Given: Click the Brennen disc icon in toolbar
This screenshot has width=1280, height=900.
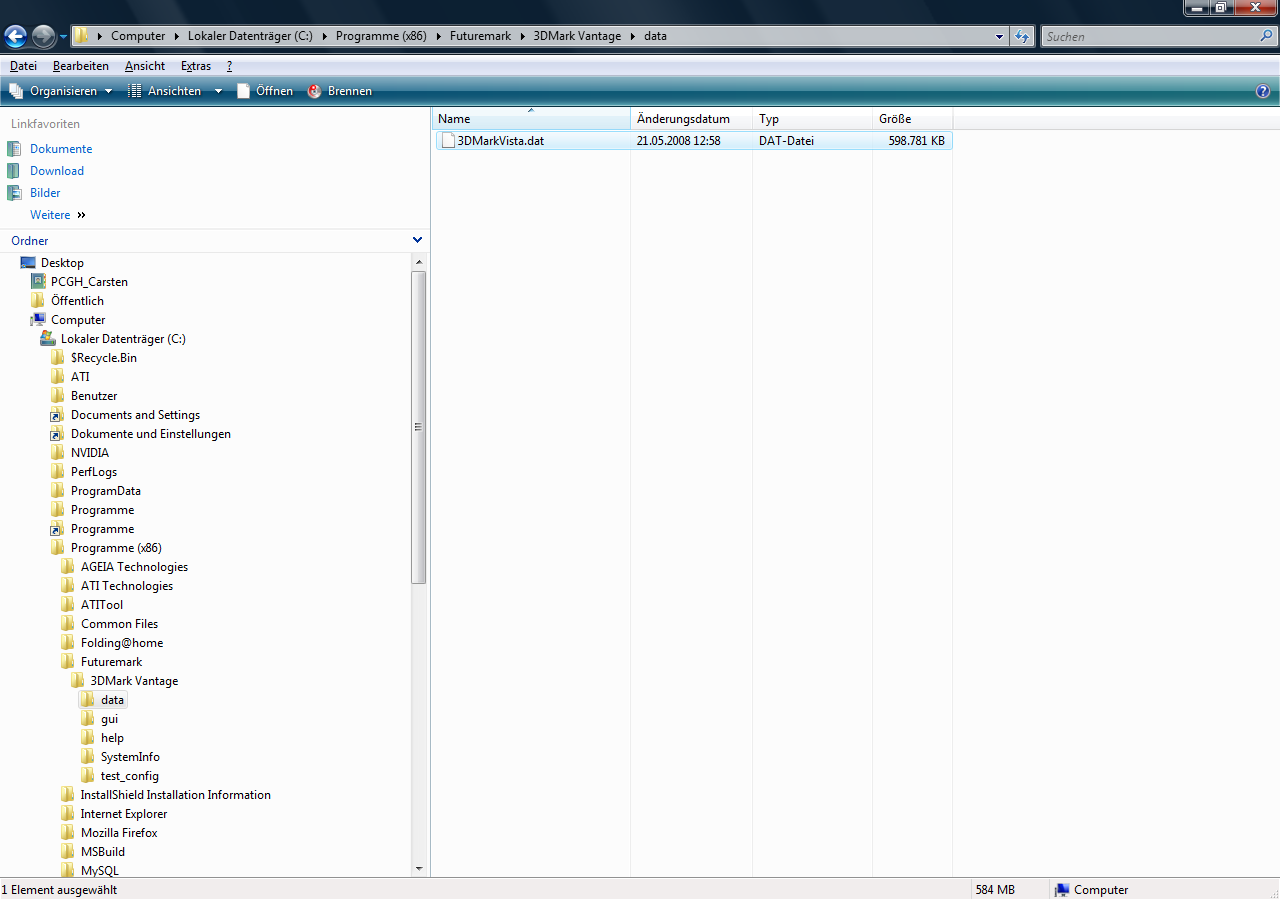Looking at the screenshot, I should pyautogui.click(x=315, y=91).
